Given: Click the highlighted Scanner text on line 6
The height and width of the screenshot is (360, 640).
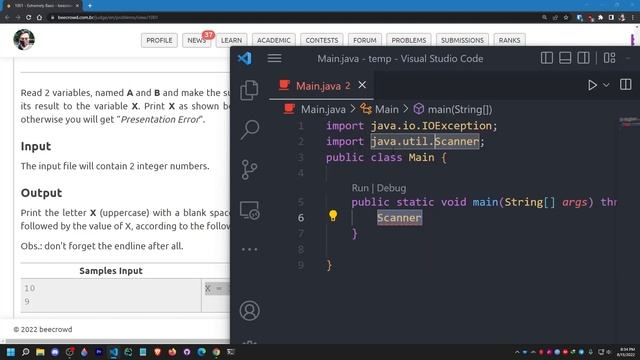Looking at the screenshot, I should 399,218.
